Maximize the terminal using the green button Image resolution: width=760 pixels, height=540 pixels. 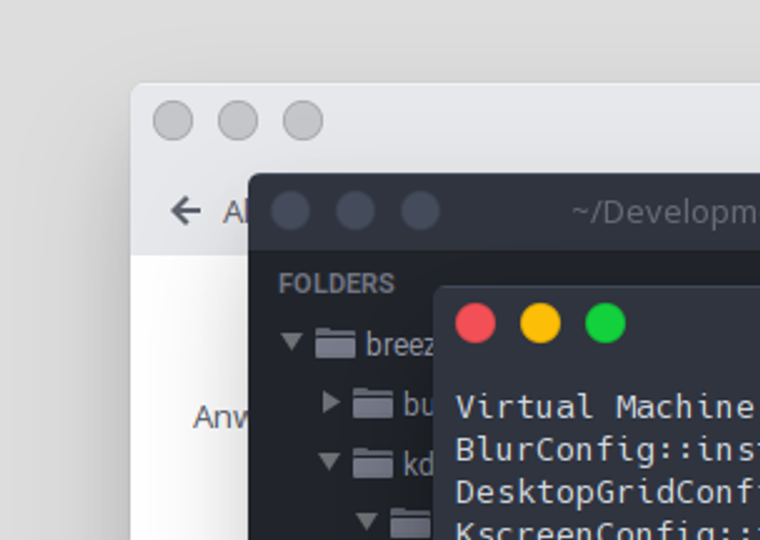(x=605, y=323)
